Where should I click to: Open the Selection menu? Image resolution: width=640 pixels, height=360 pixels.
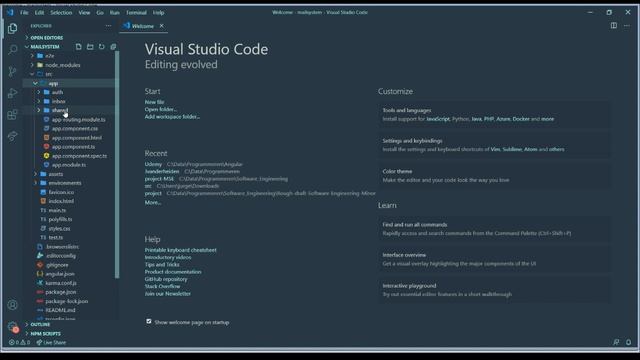pos(61,13)
